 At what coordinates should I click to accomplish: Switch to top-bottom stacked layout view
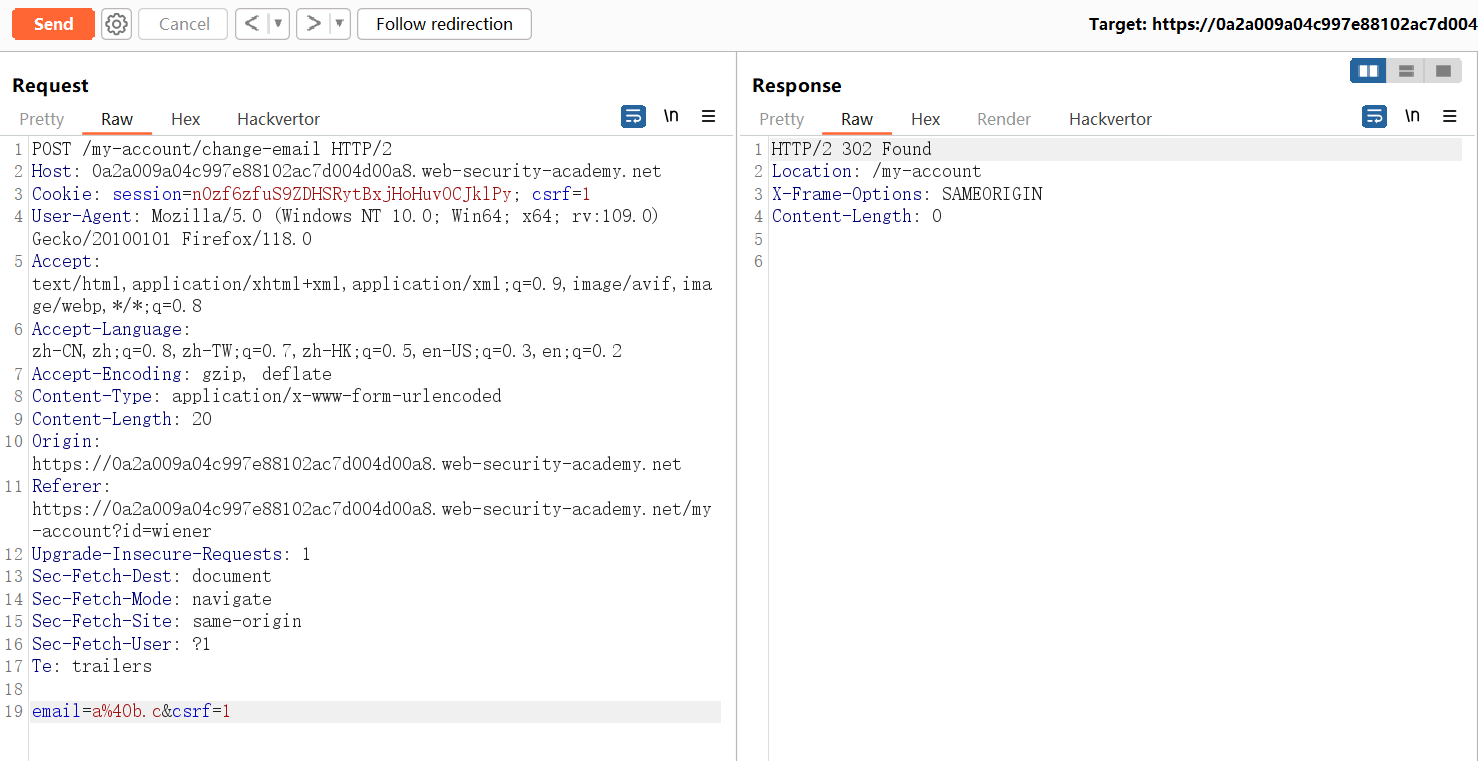pyautogui.click(x=1406, y=71)
